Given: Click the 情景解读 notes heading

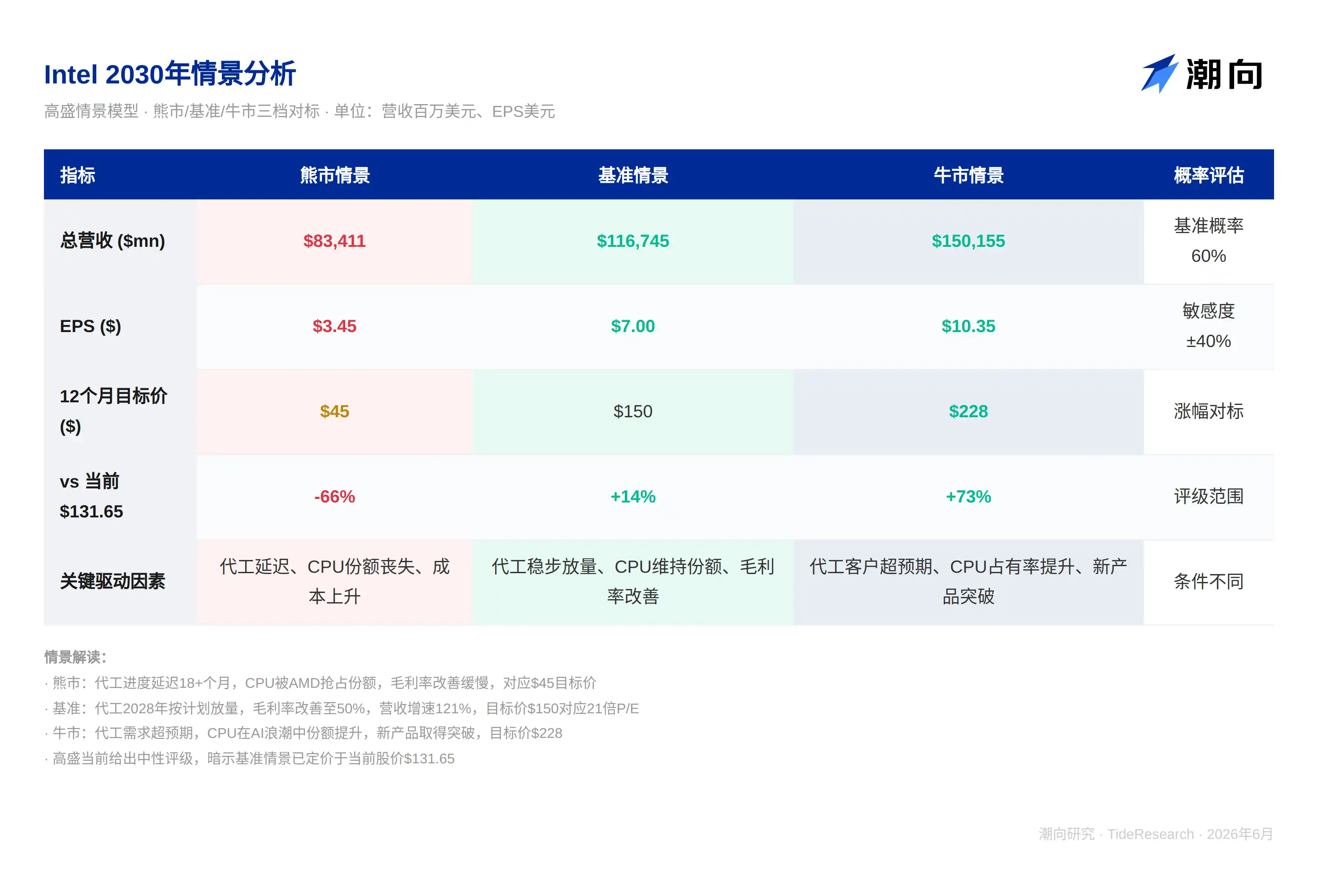Looking at the screenshot, I should coord(76,657).
